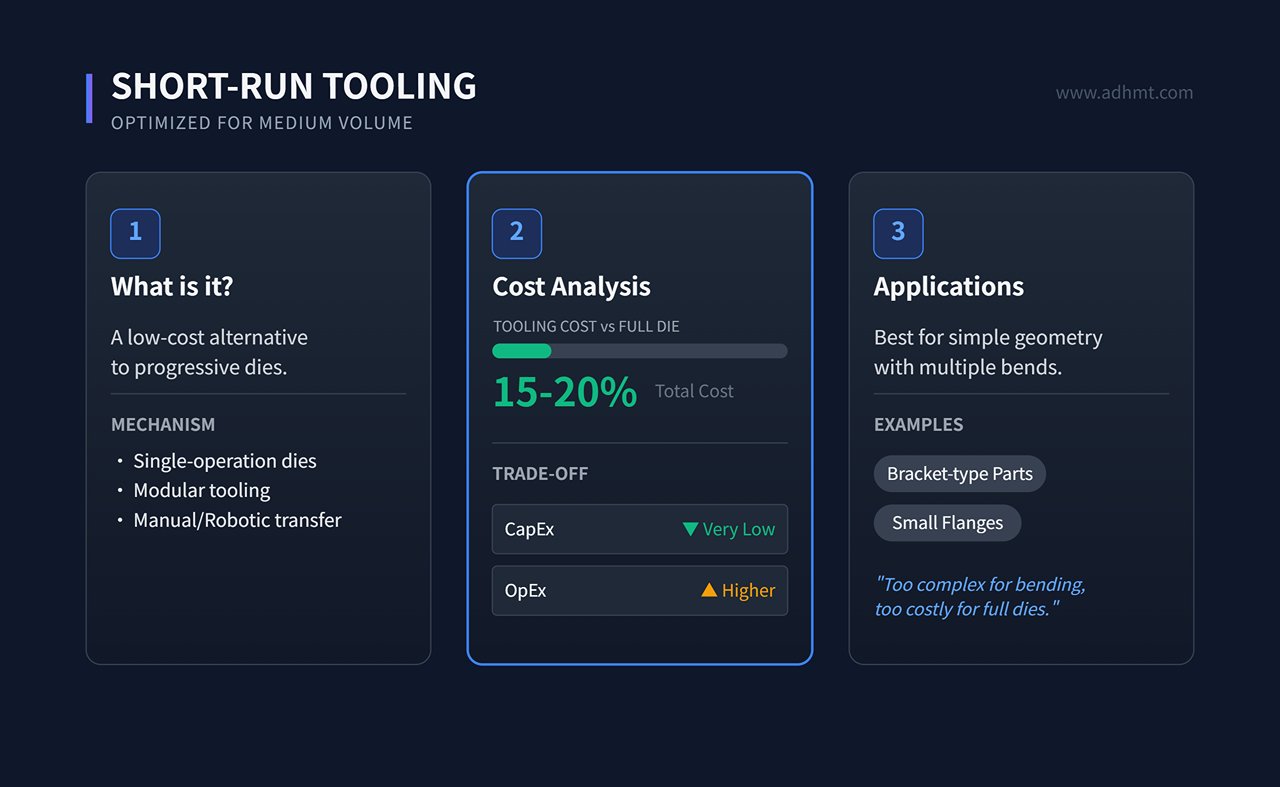Click the 15-20% cost figure
1280x787 pixels.
click(x=564, y=392)
